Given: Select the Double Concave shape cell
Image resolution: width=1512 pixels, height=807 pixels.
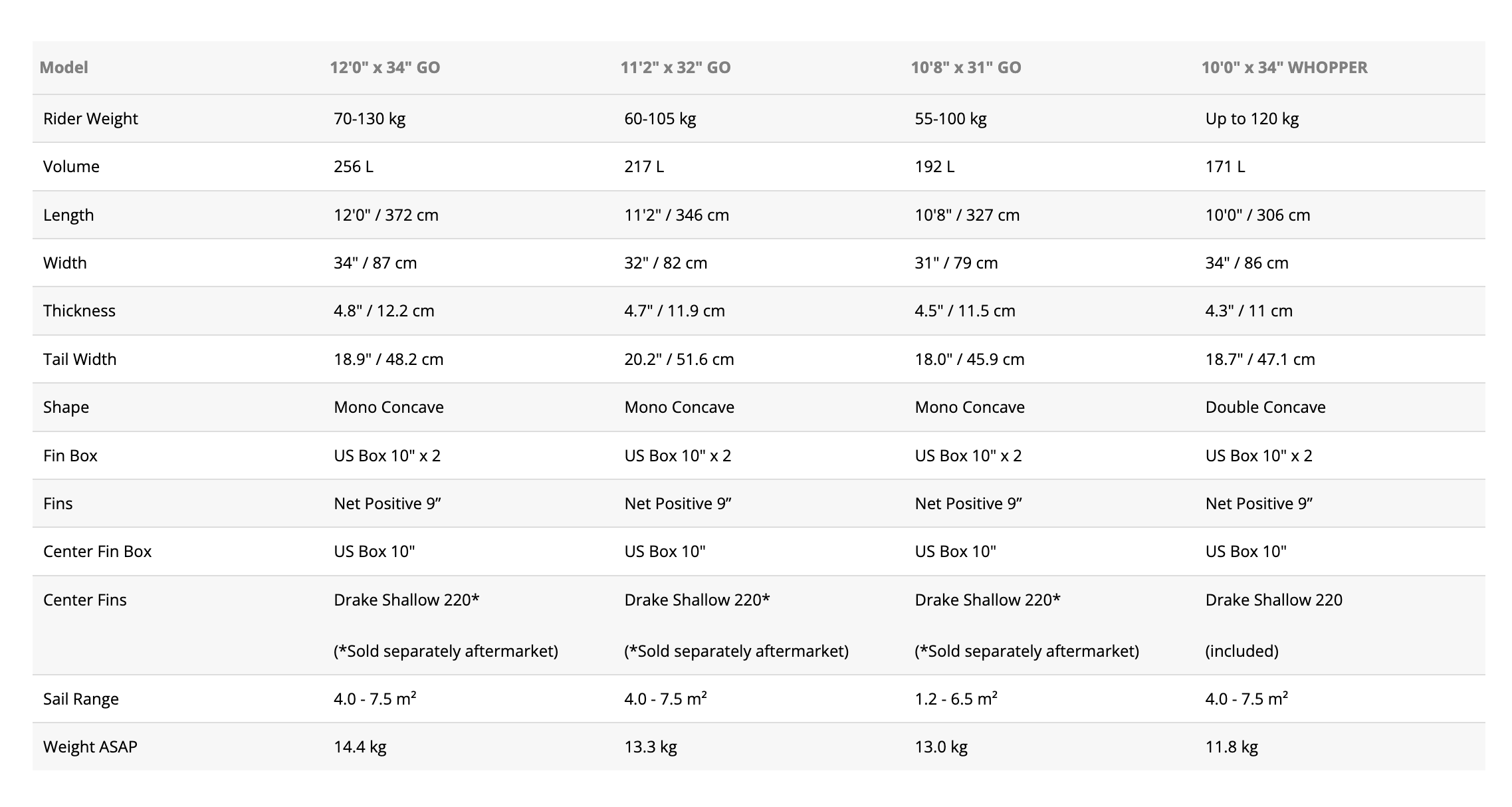Looking at the screenshot, I should coord(1265,407).
